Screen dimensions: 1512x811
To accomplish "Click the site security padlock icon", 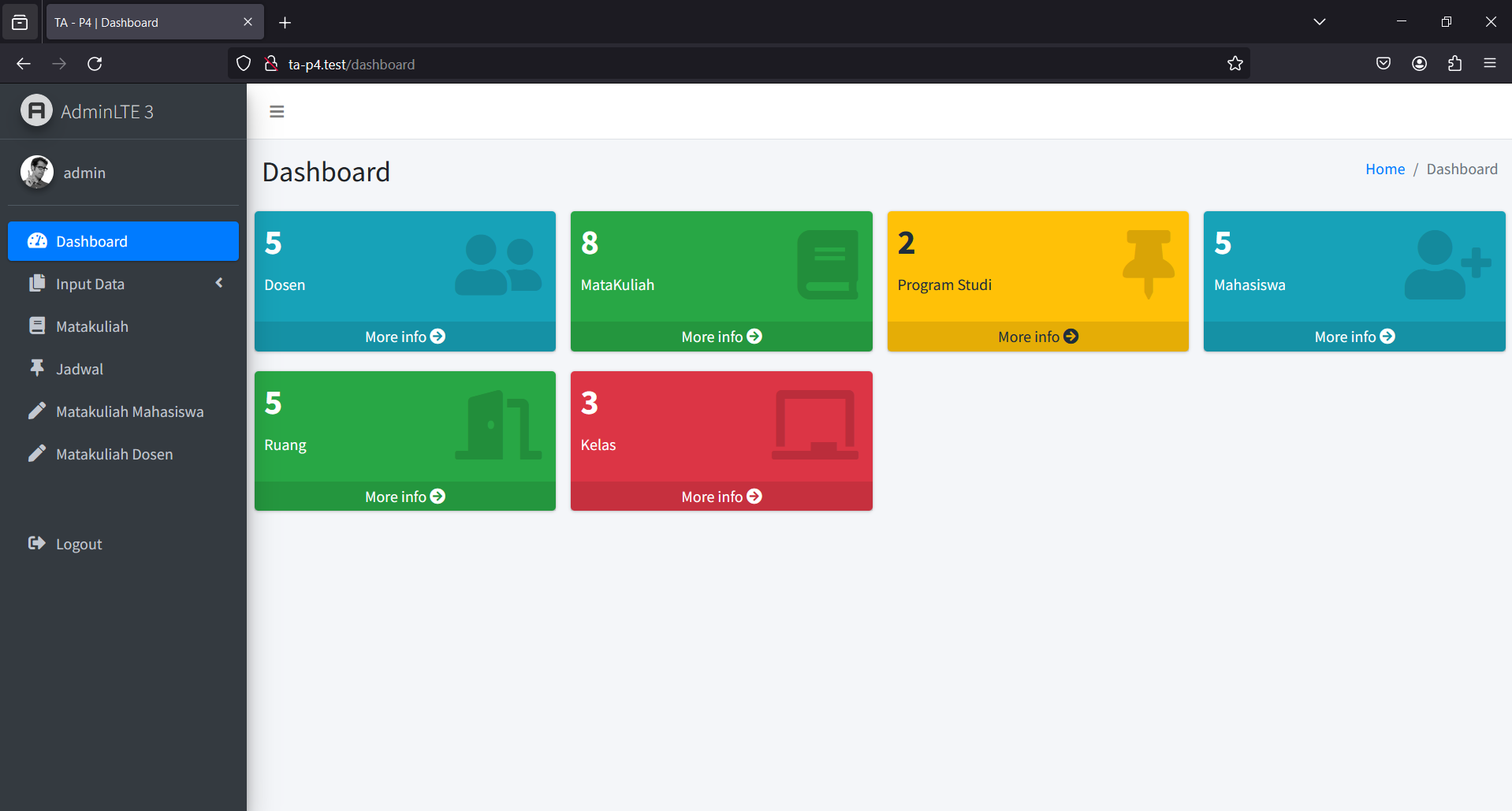I will tap(271, 64).
